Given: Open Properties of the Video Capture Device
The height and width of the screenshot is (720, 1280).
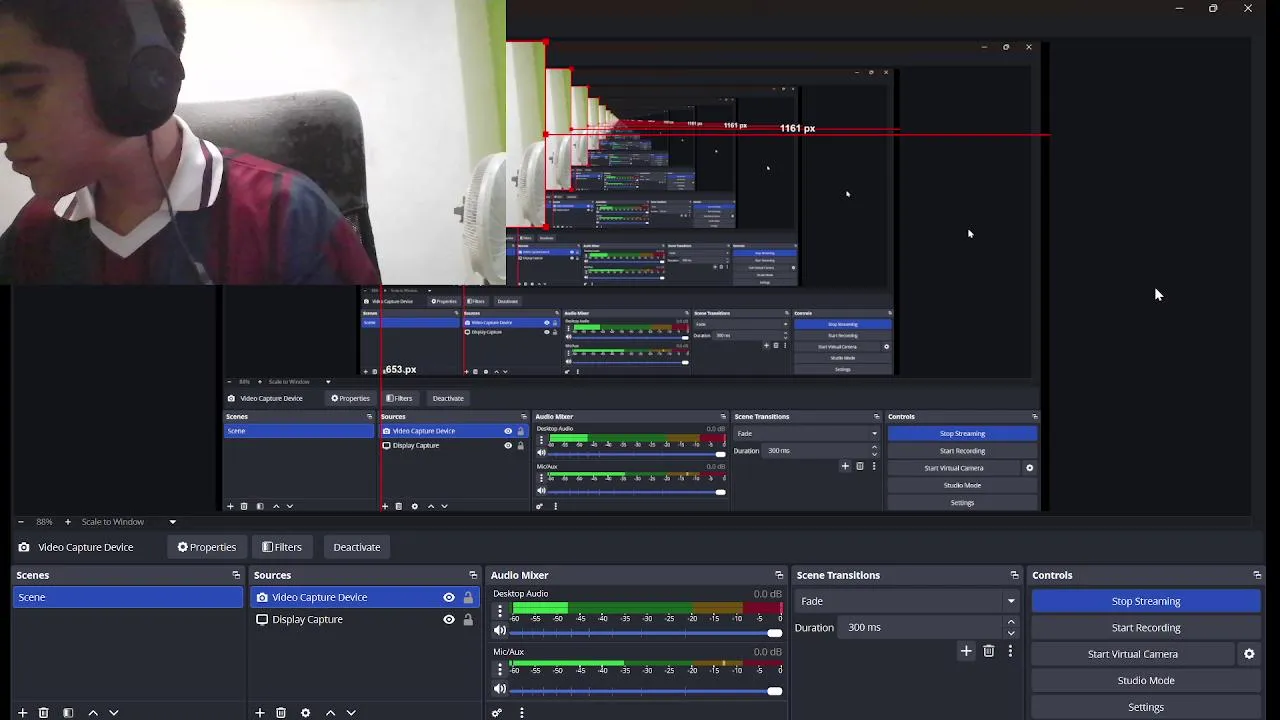Looking at the screenshot, I should (x=207, y=547).
